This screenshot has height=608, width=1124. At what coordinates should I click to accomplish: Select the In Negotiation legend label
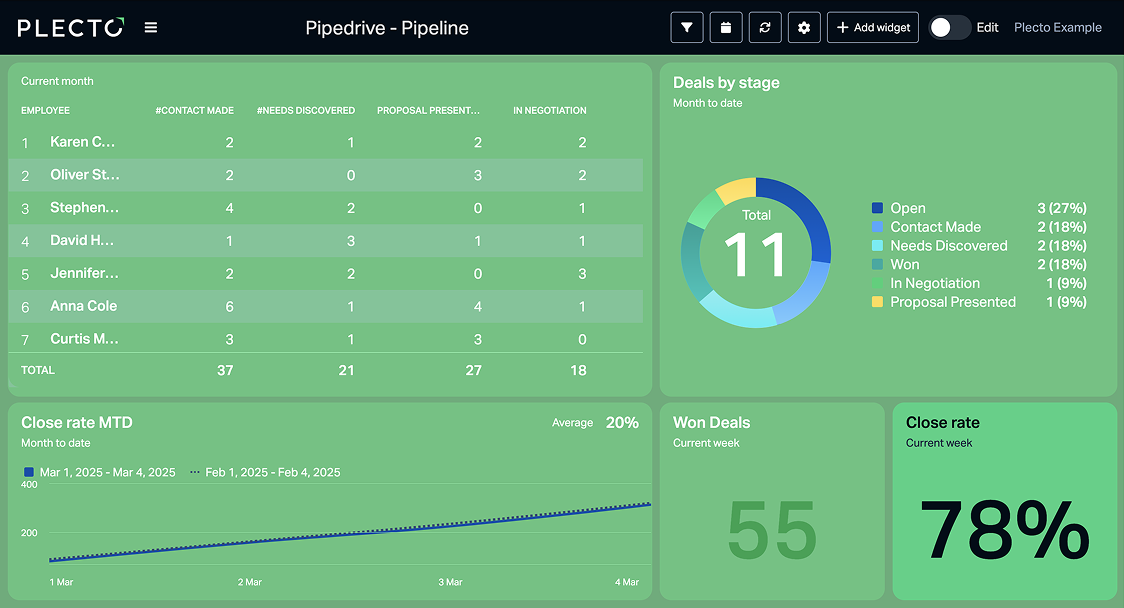935,283
